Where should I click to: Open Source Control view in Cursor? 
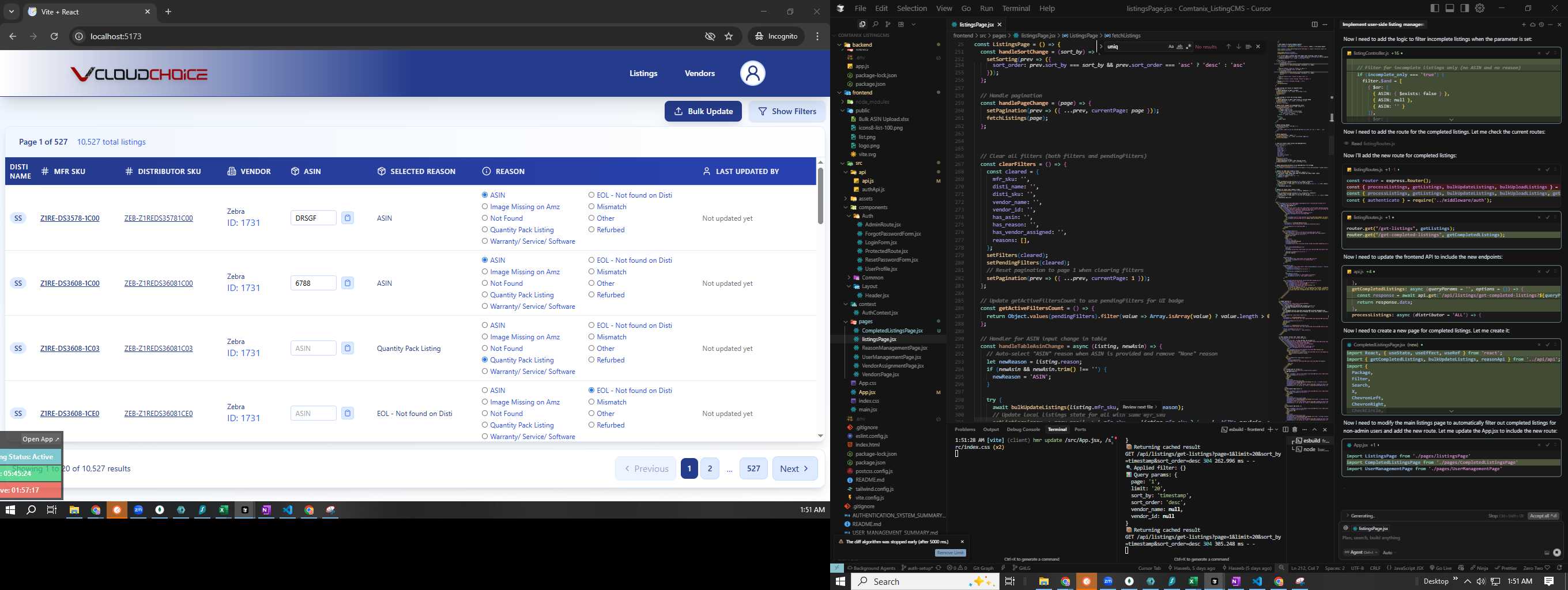click(888, 24)
